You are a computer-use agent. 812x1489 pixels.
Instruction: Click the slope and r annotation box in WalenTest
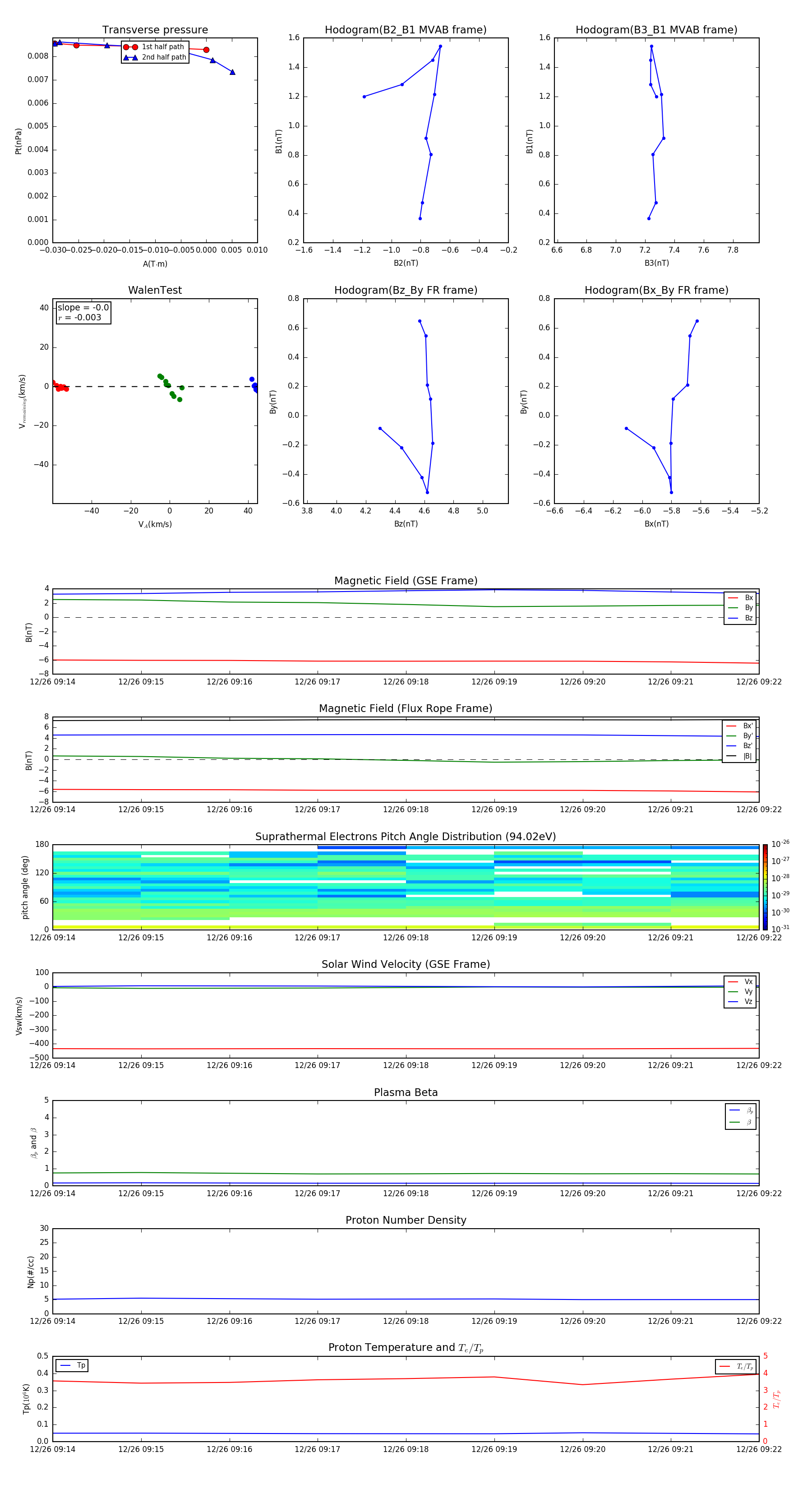tap(83, 313)
